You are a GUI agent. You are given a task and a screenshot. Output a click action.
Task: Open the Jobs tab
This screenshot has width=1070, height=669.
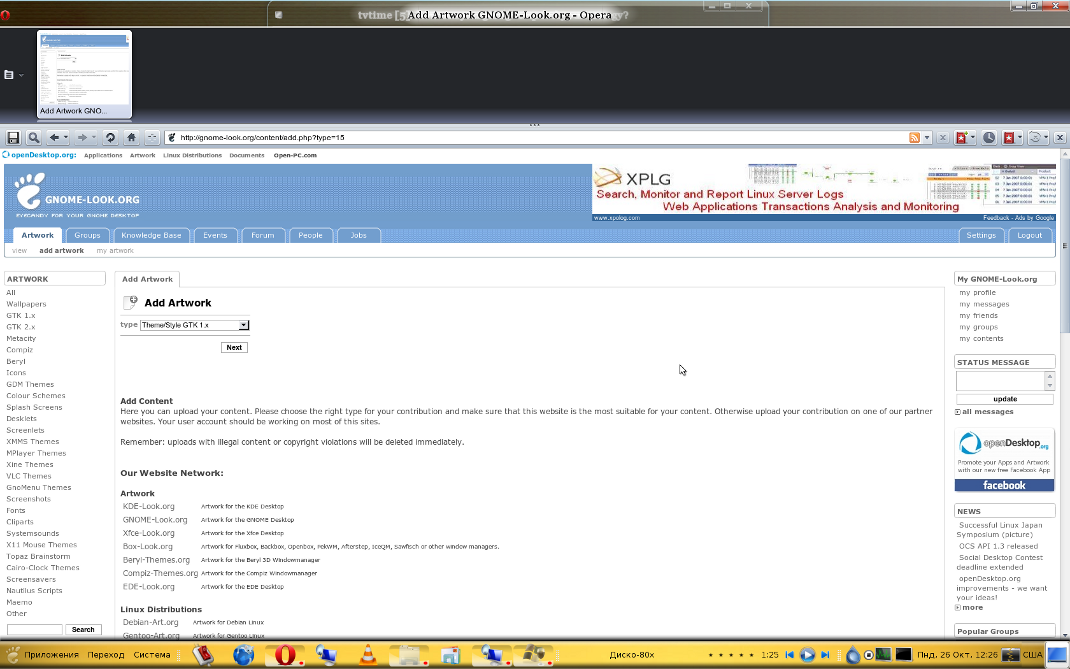(x=359, y=235)
